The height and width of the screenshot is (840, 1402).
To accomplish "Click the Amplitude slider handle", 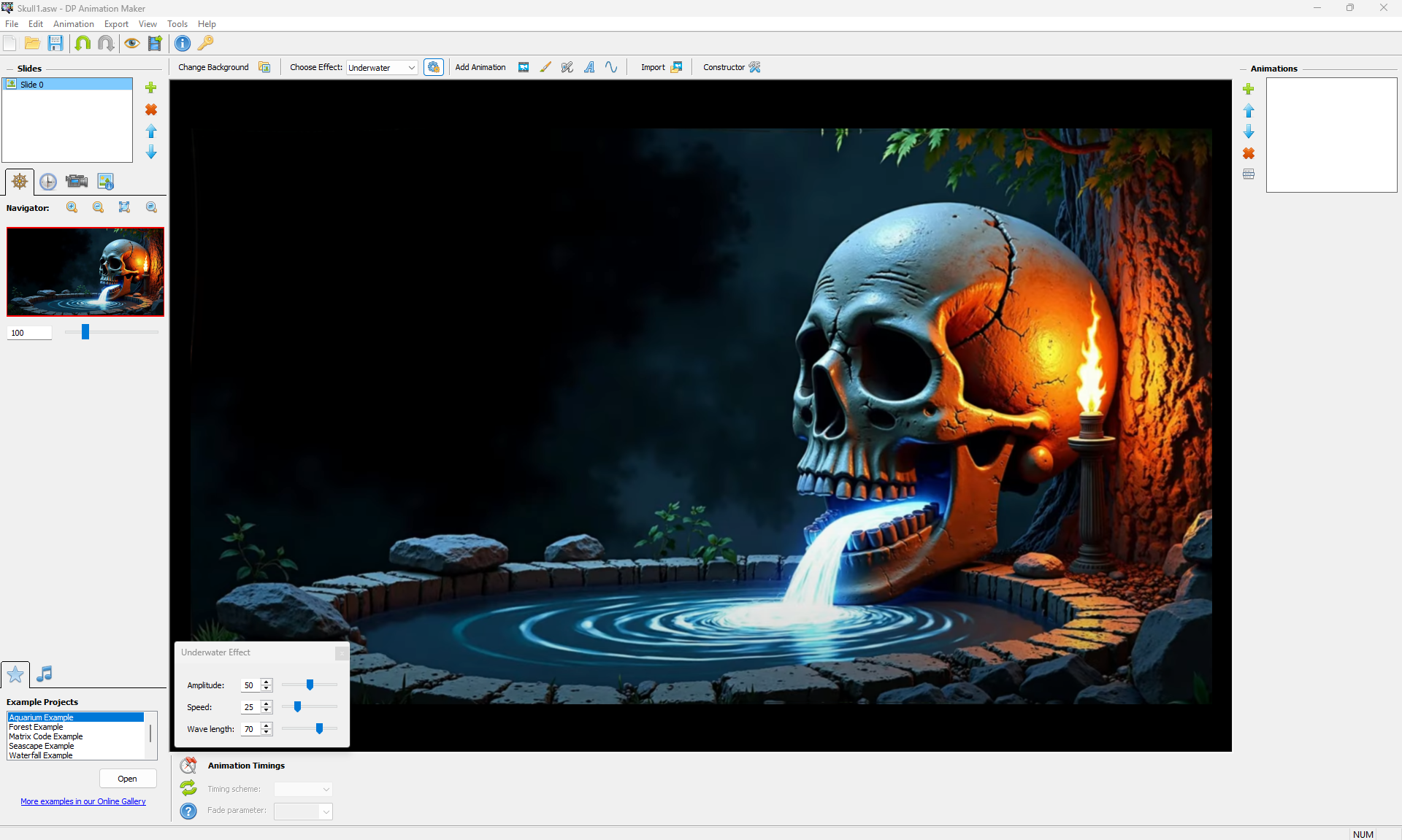I will tap(310, 685).
